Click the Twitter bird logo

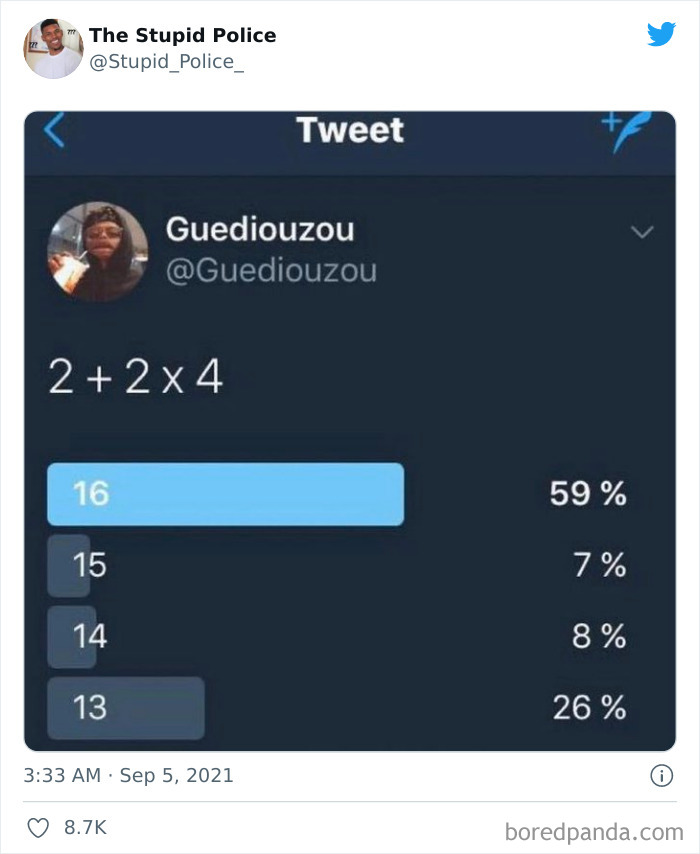click(x=661, y=35)
